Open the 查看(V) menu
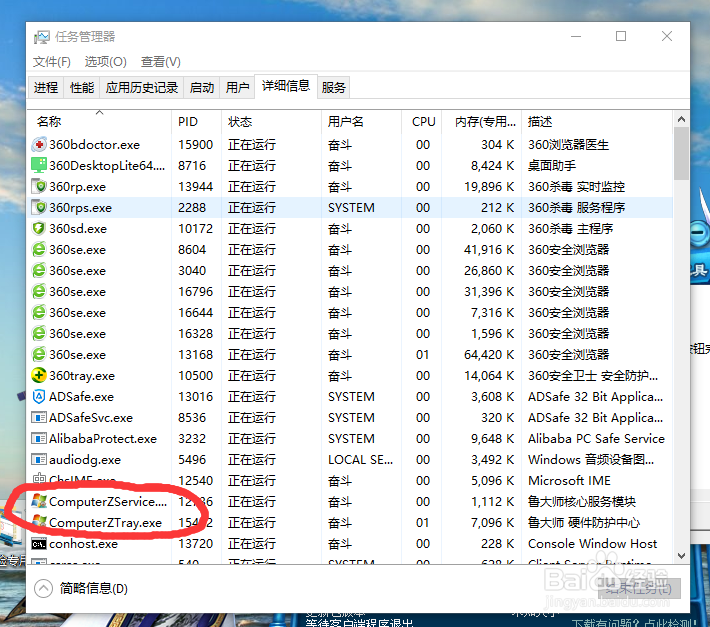The image size is (710, 627). pyautogui.click(x=161, y=62)
